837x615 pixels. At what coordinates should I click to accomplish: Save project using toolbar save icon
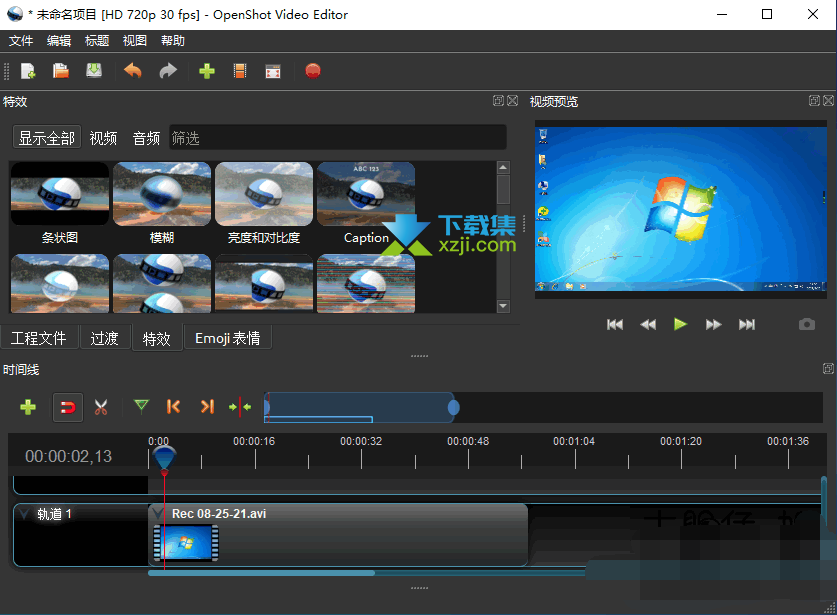94,71
